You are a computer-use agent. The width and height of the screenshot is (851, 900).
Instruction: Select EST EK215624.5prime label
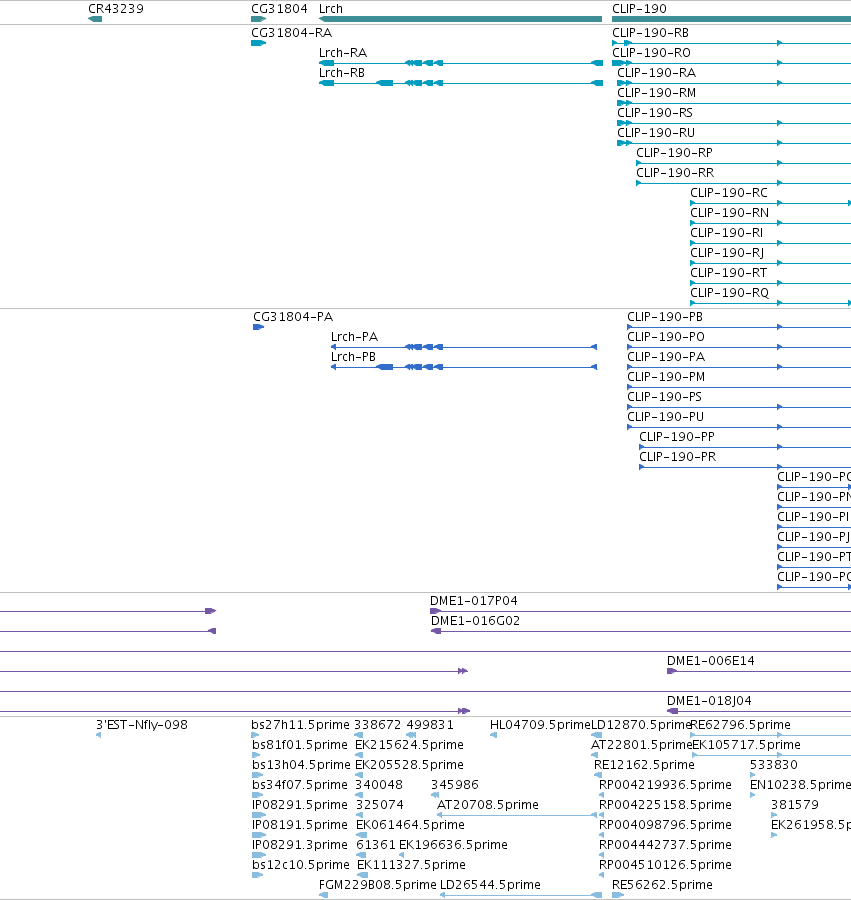[x=409, y=745]
